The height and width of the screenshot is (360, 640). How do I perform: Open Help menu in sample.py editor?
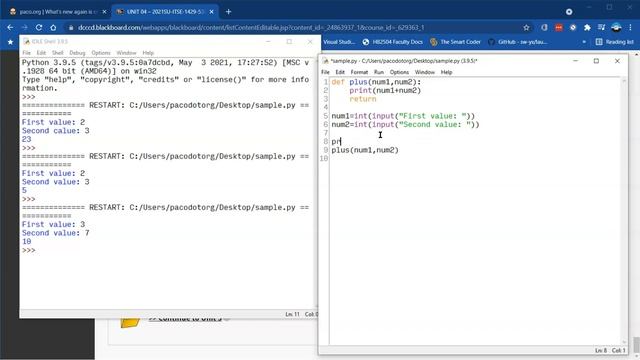pos(446,72)
